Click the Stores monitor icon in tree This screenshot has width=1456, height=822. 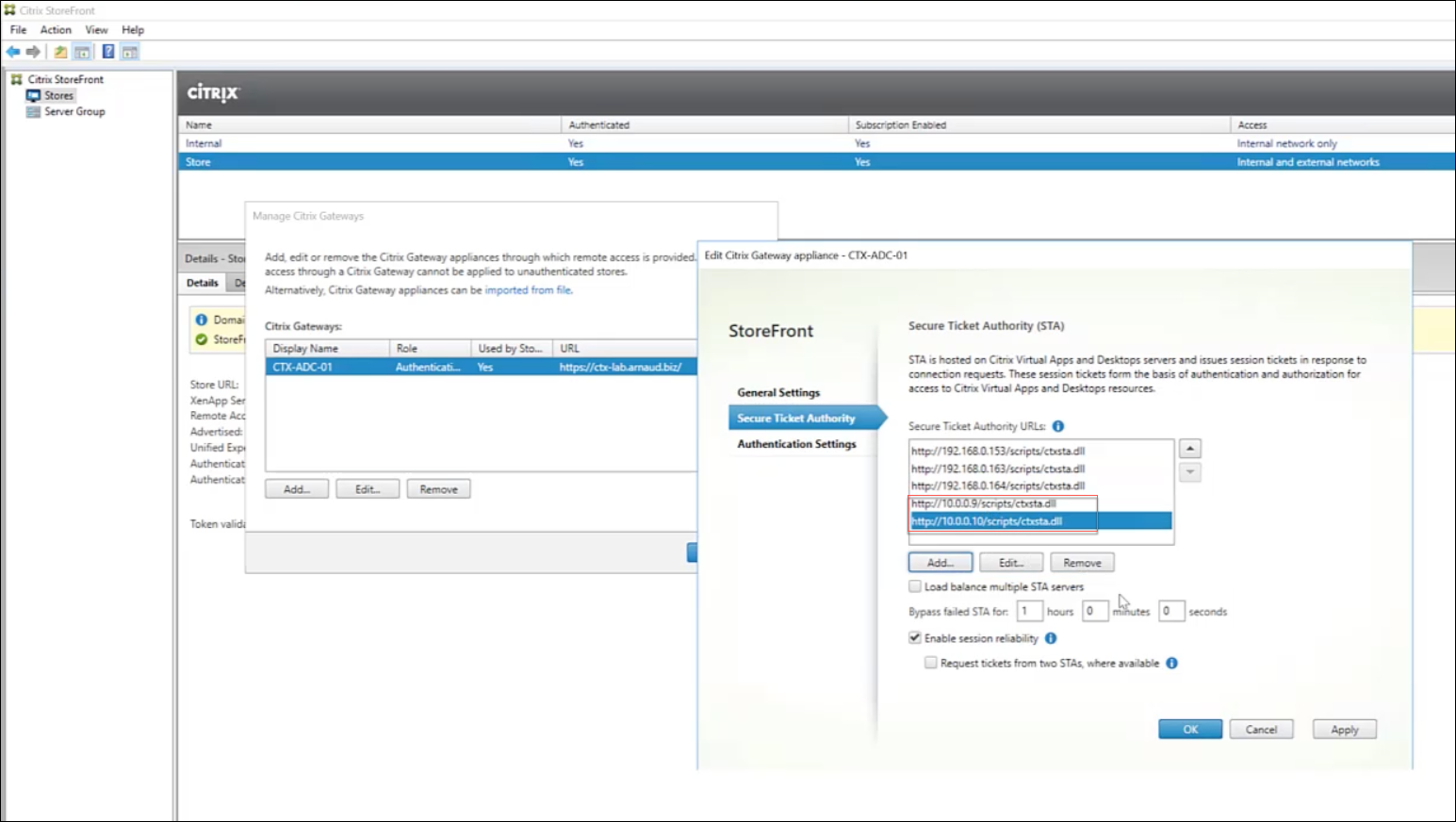(x=34, y=95)
